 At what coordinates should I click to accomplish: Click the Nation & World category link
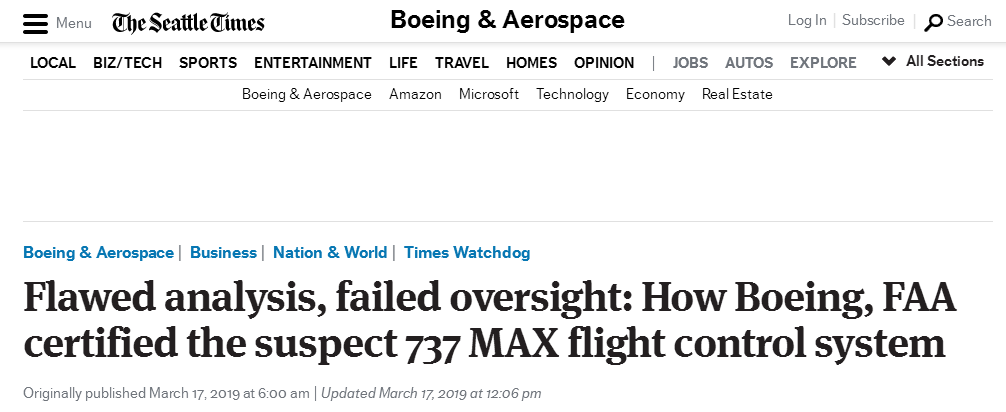tap(330, 252)
